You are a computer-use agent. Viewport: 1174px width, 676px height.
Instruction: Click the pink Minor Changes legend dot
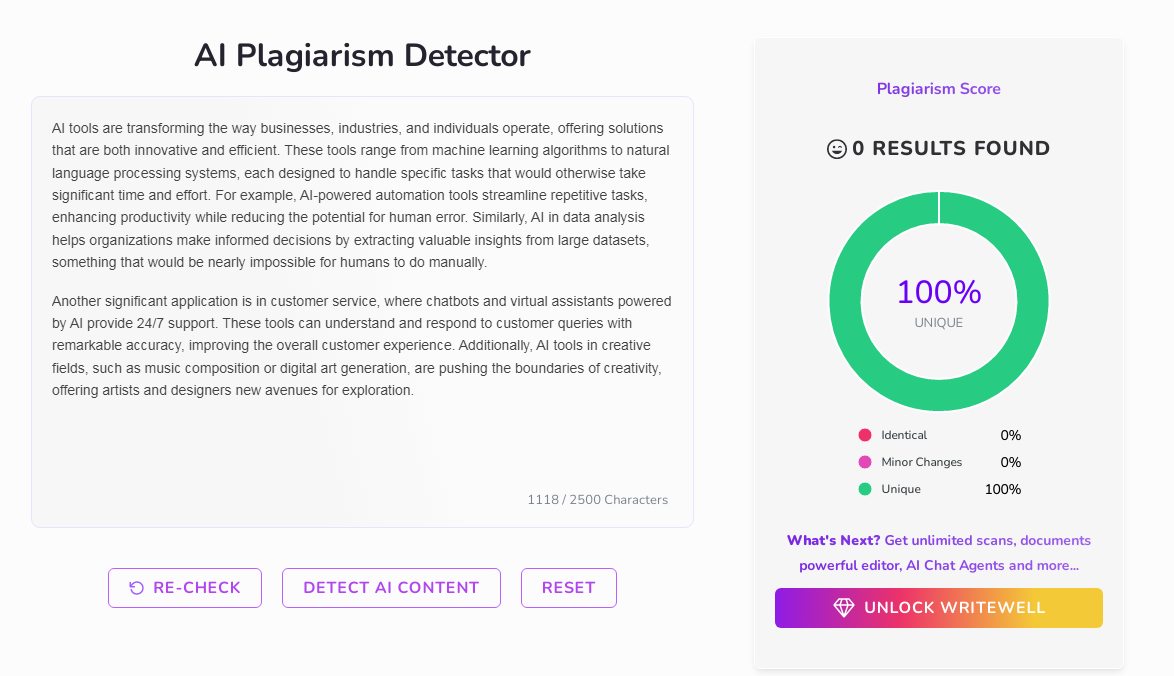pos(865,462)
